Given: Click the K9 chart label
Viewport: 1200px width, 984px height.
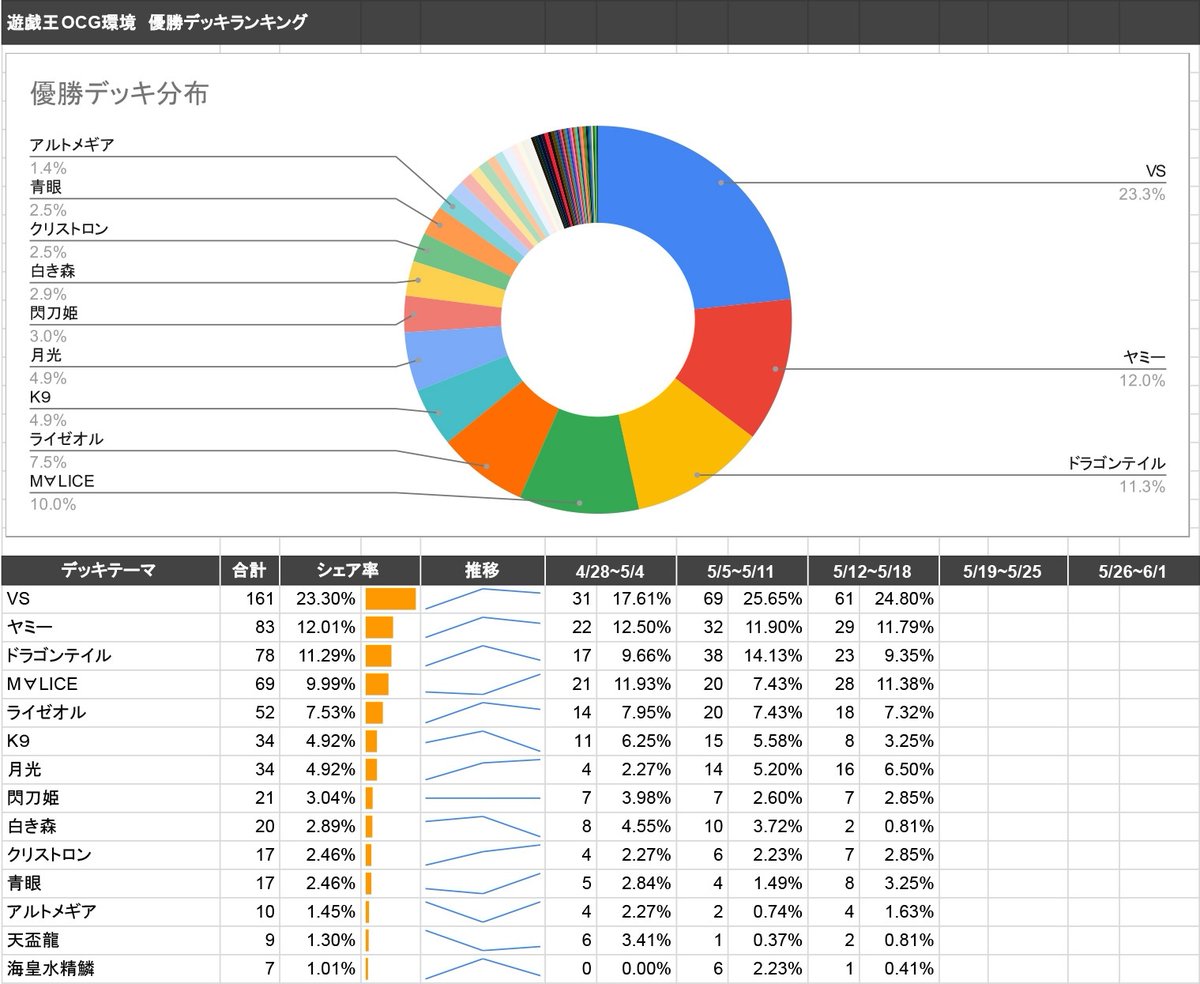Looking at the screenshot, I should (41, 397).
